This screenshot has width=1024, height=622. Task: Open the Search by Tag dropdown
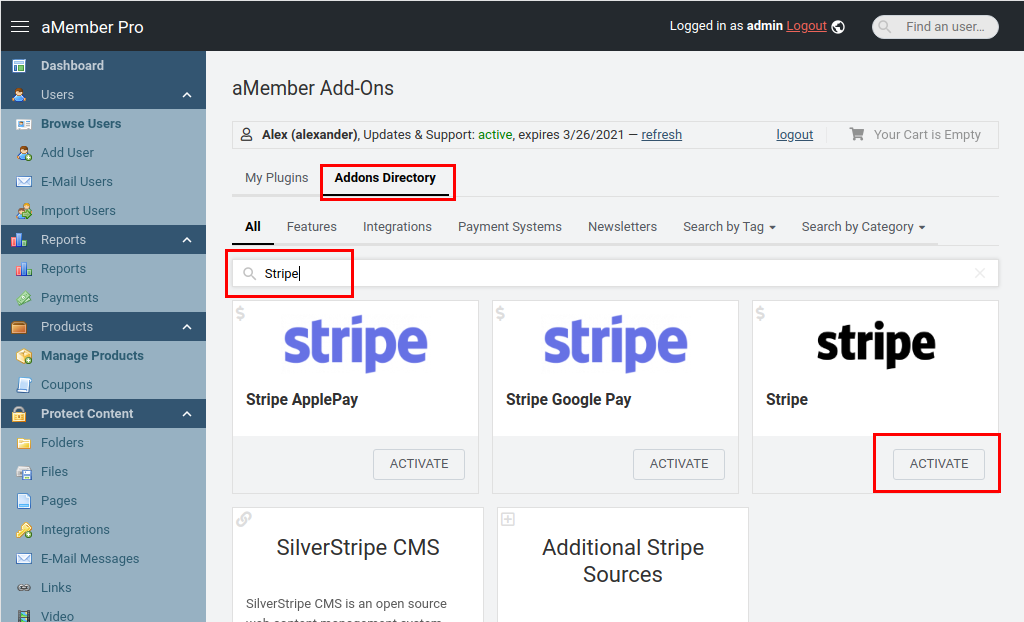[729, 227]
